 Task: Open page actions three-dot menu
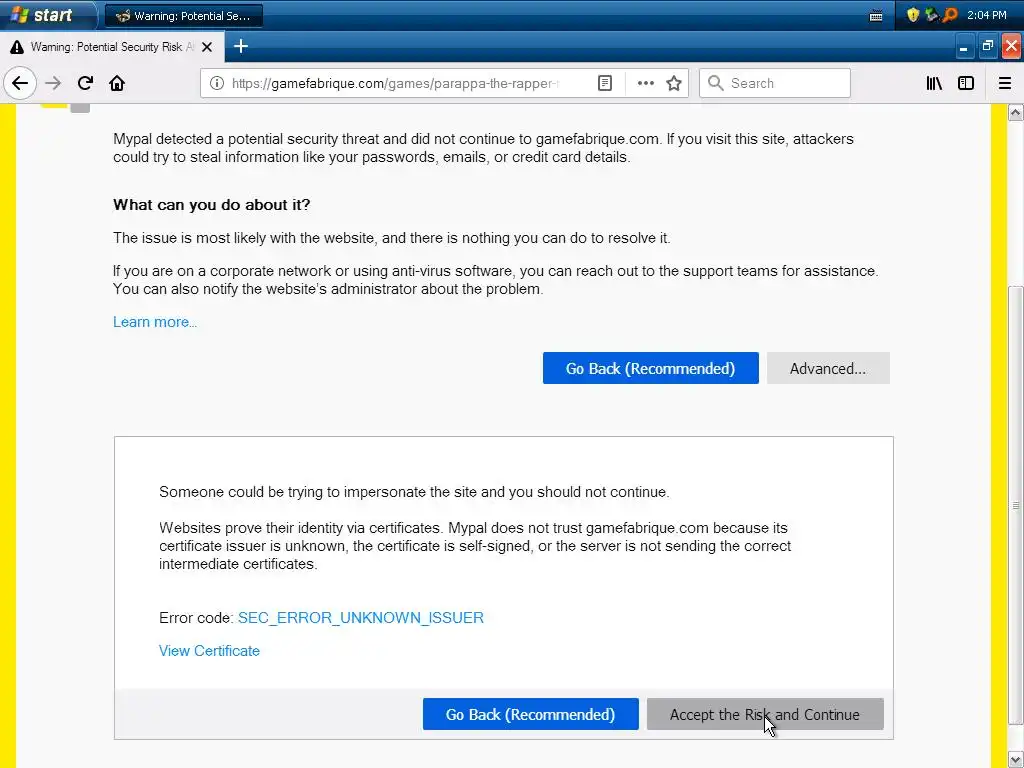coord(645,84)
